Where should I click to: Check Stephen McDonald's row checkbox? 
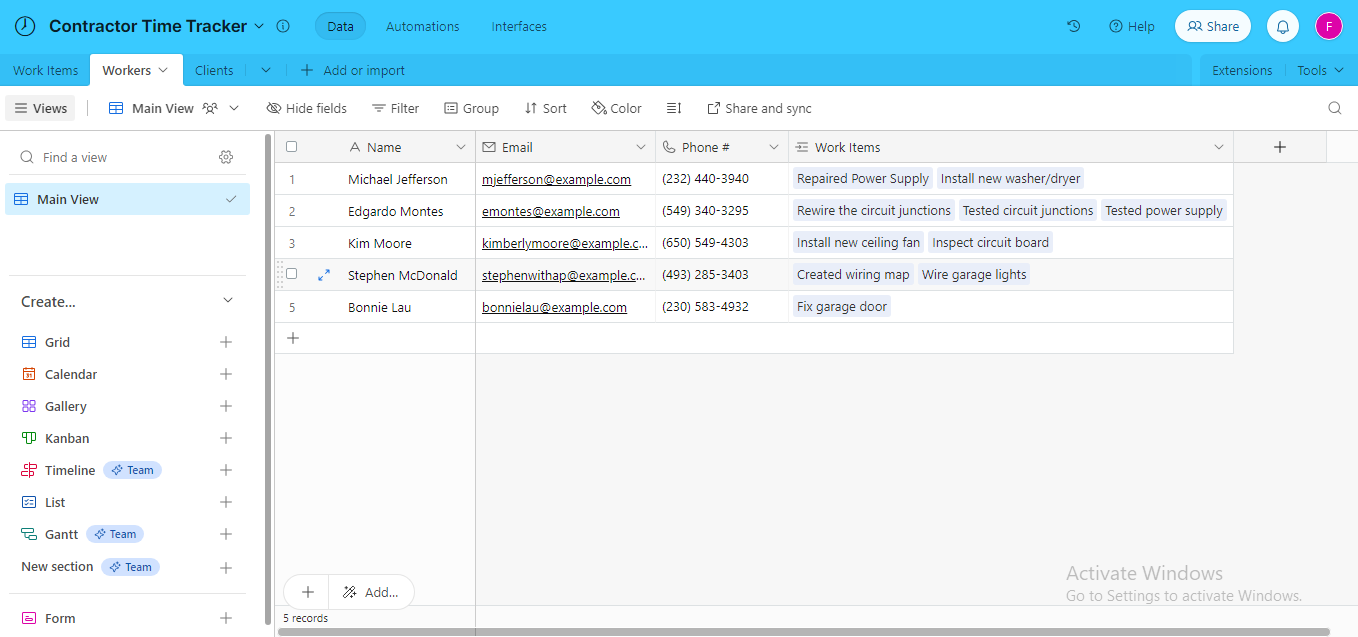click(291, 275)
